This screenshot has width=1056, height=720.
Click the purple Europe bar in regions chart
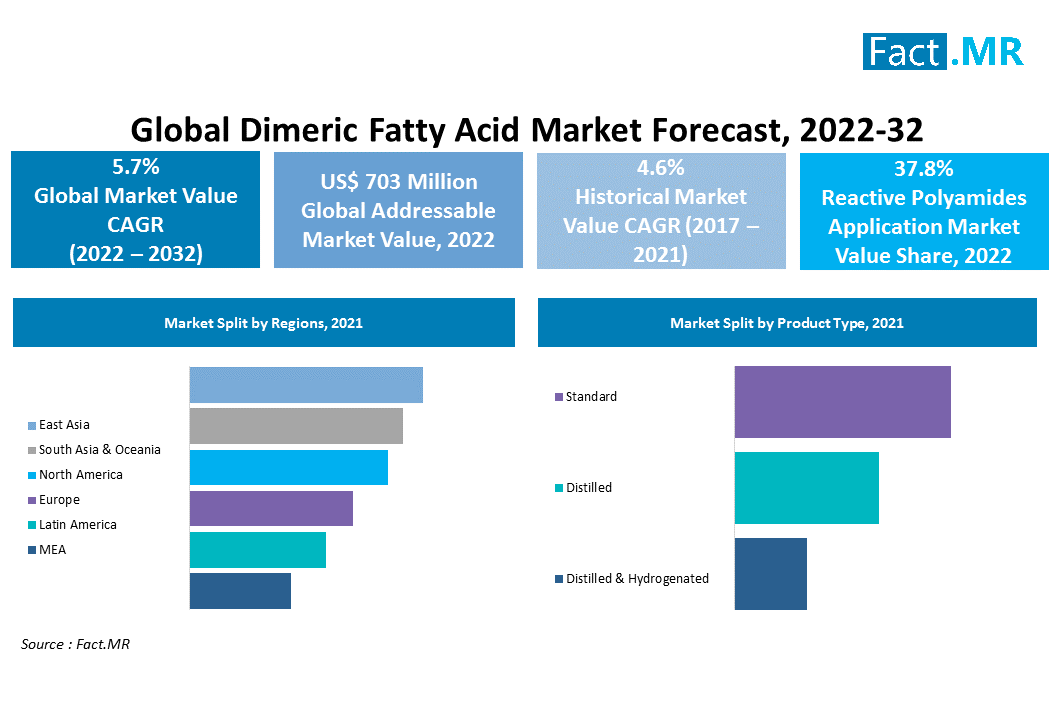(x=271, y=509)
